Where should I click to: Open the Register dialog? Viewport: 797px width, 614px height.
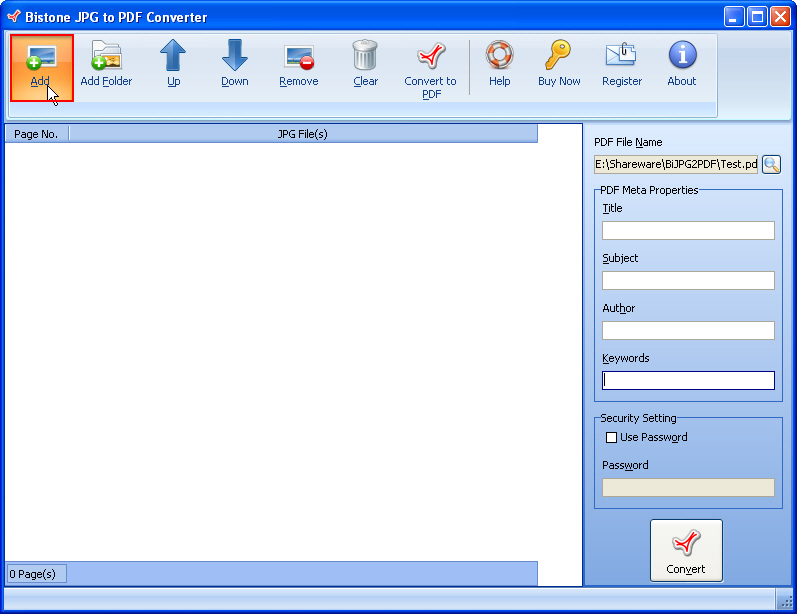[x=622, y=64]
